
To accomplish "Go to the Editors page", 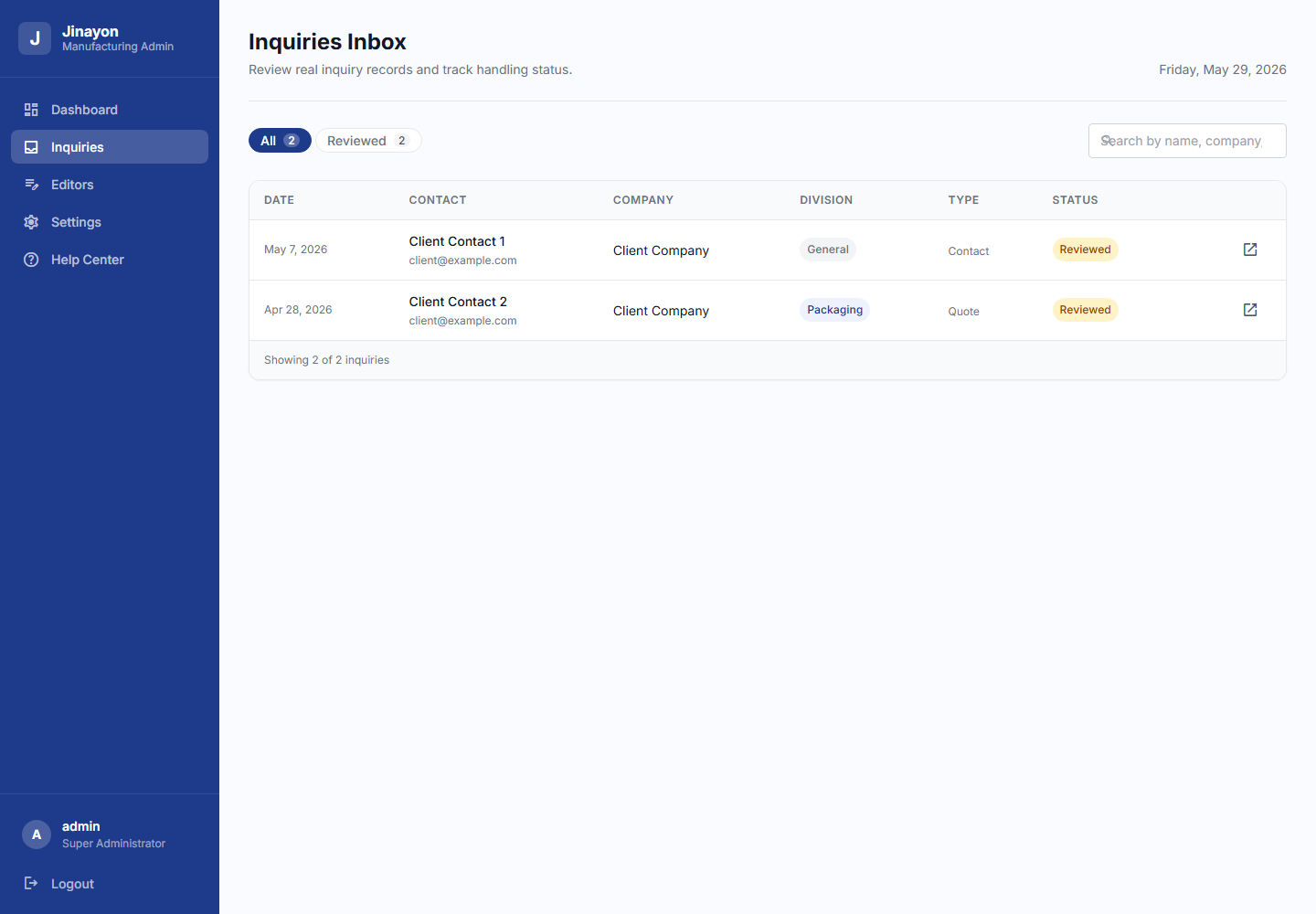I will coord(110,185).
